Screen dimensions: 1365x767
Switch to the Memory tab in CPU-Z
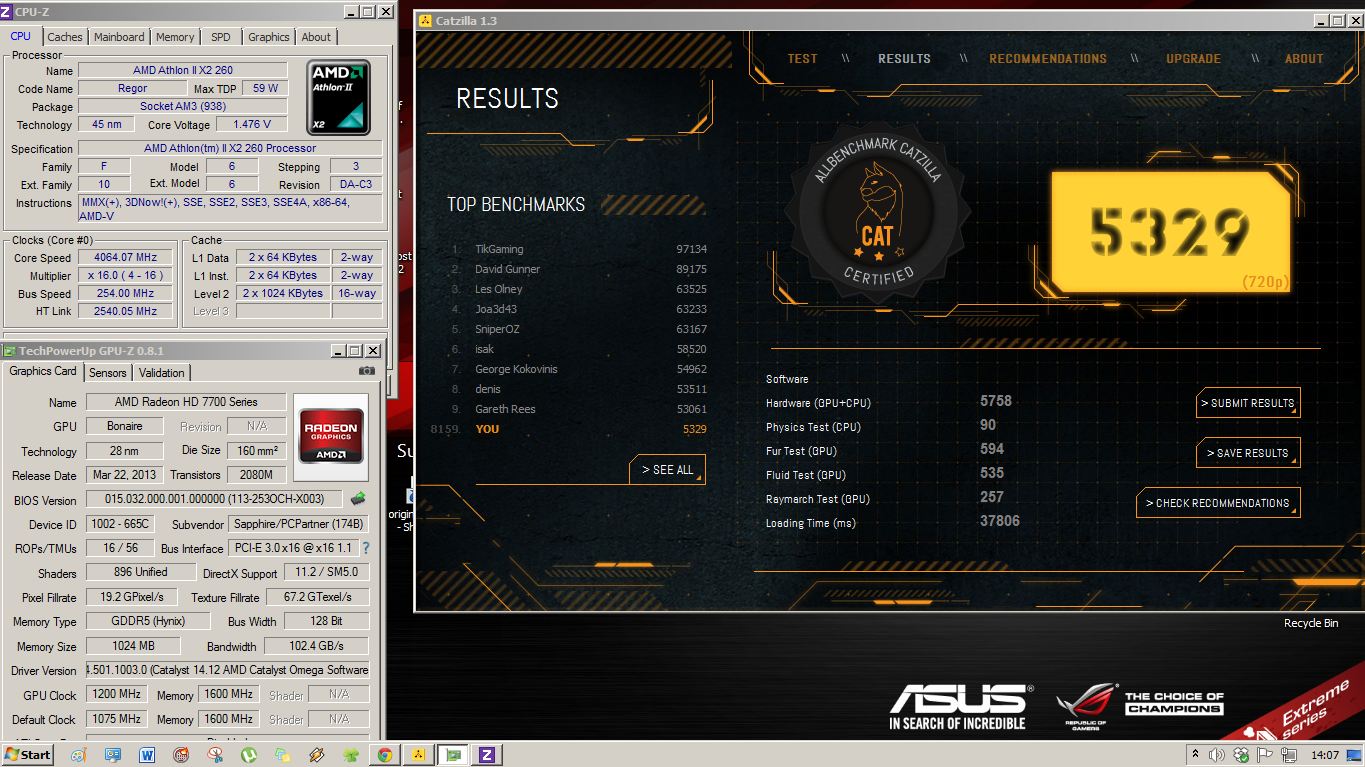click(175, 37)
